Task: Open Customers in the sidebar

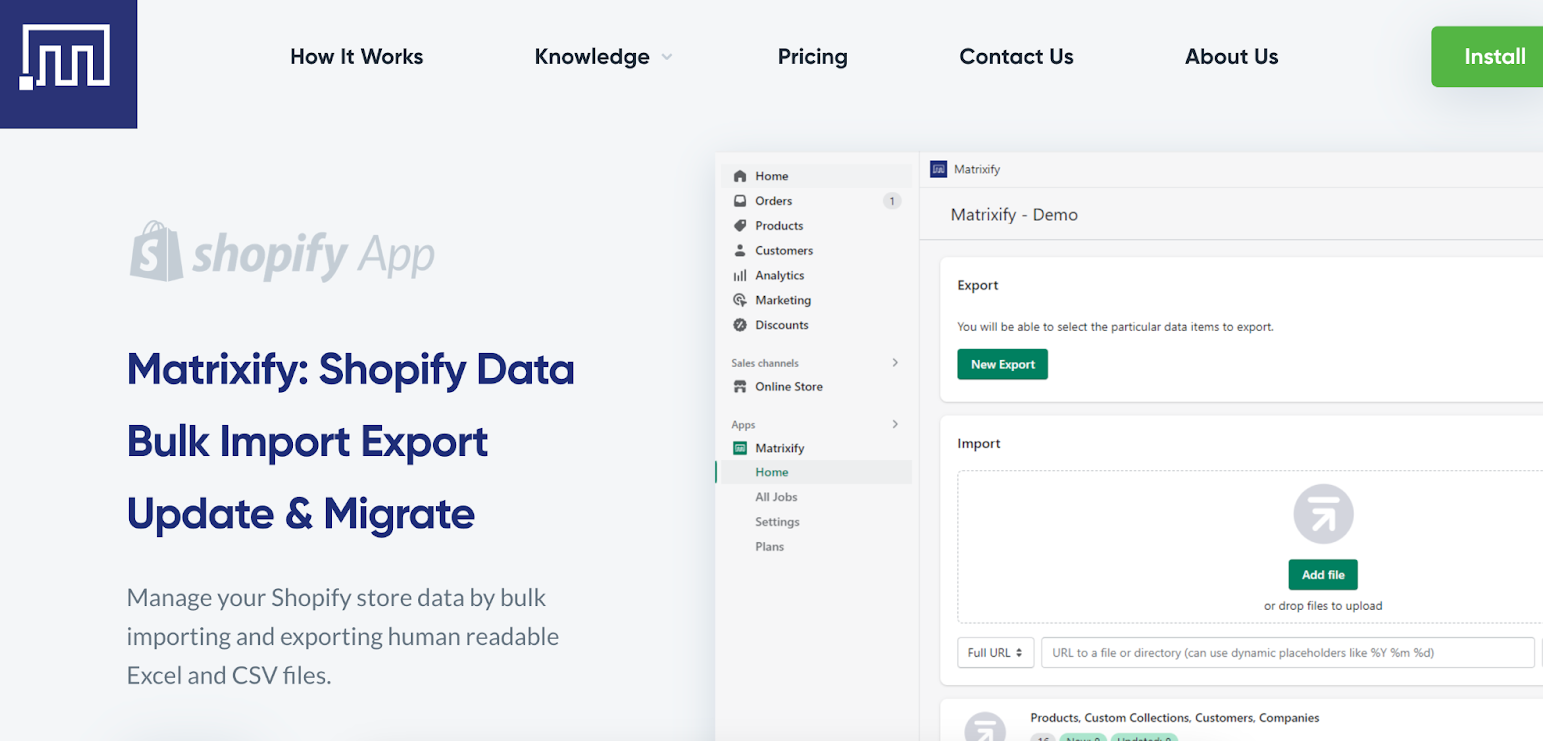Action: coord(784,251)
